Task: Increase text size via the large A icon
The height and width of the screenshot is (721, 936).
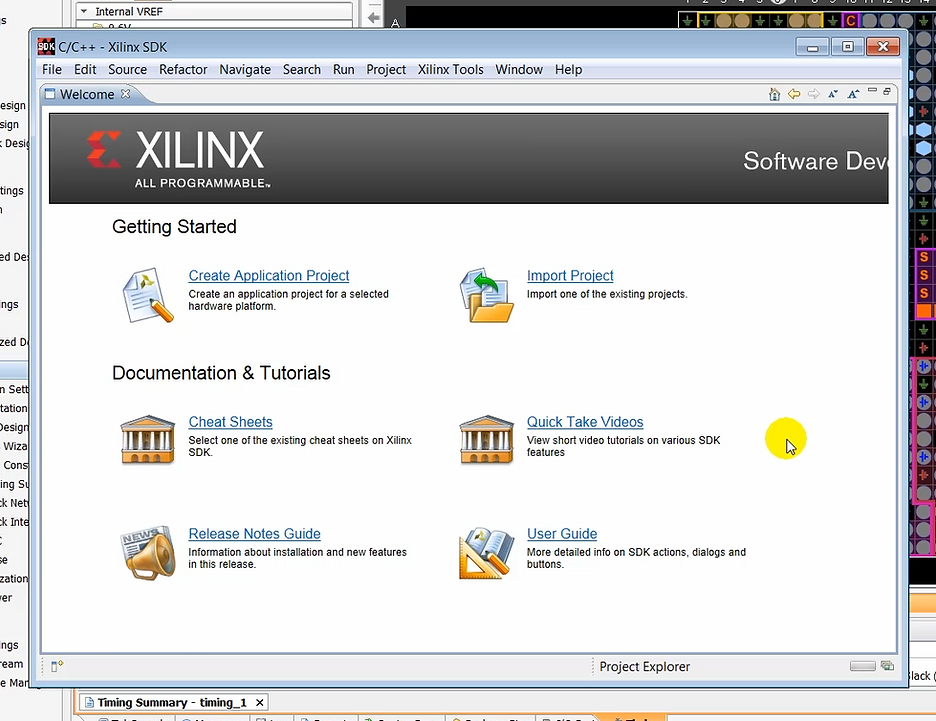Action: [x=852, y=93]
